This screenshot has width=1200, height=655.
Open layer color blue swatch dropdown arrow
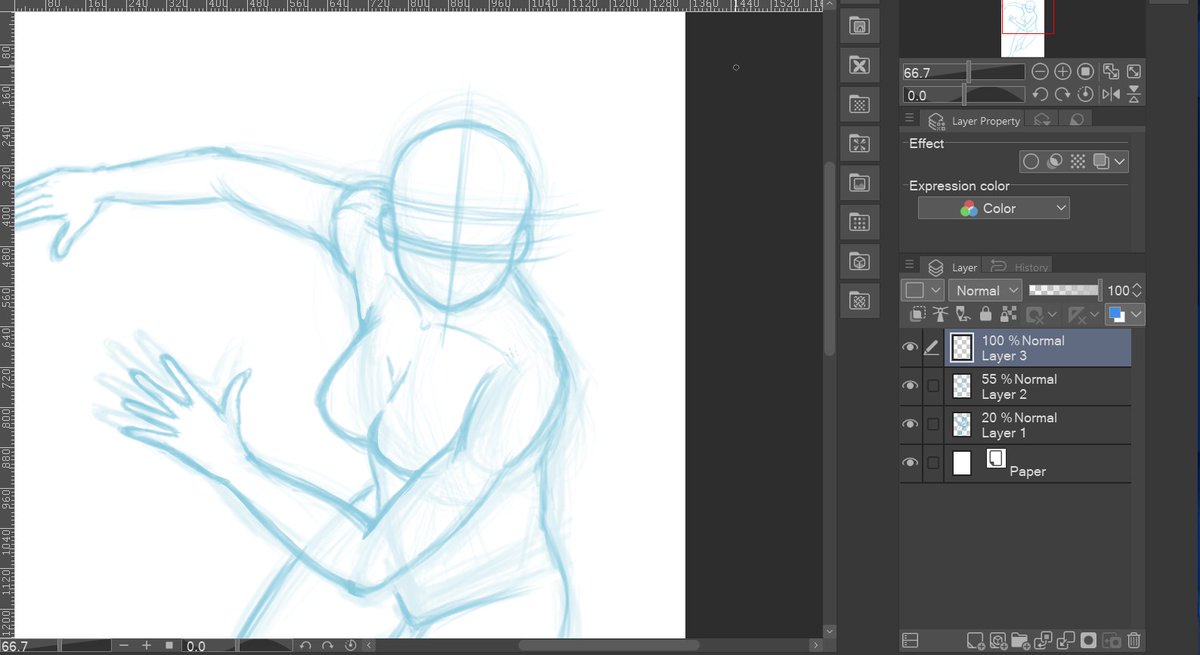(1136, 315)
